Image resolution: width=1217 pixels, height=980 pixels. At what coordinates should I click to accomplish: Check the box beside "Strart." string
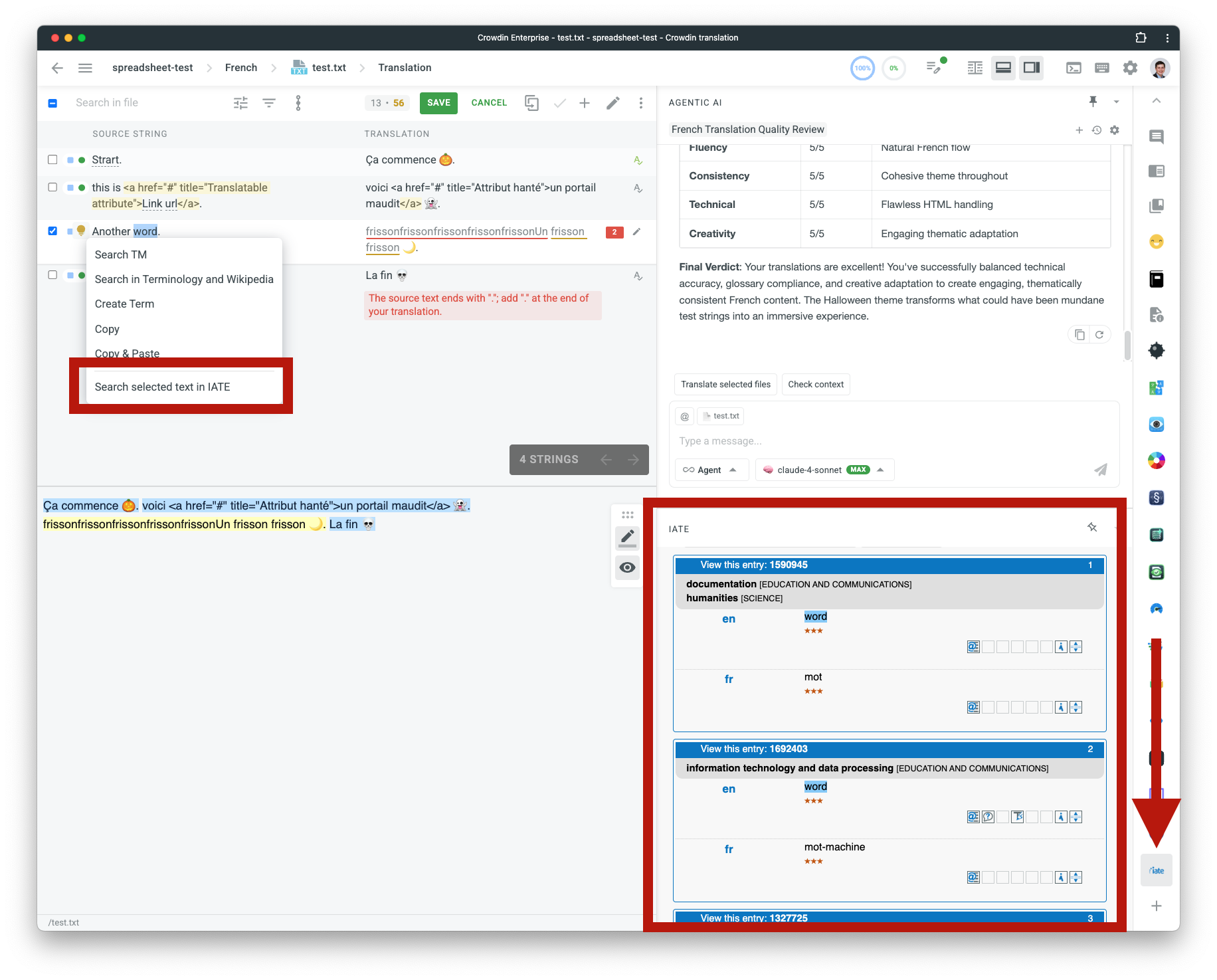click(x=52, y=159)
